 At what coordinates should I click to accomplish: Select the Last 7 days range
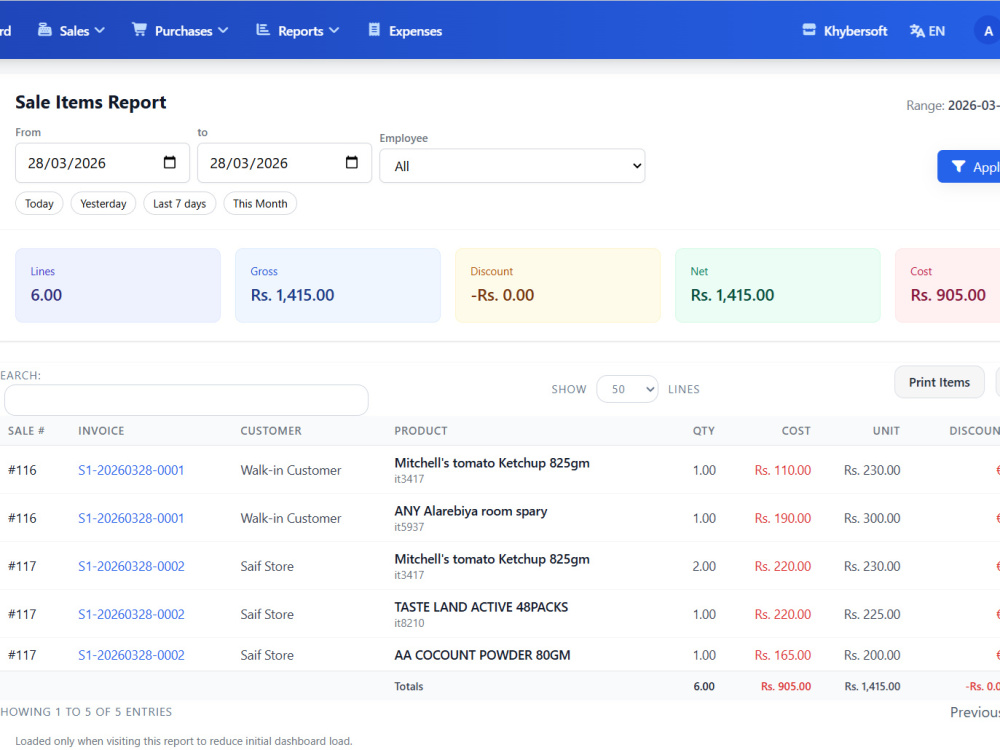pos(180,203)
